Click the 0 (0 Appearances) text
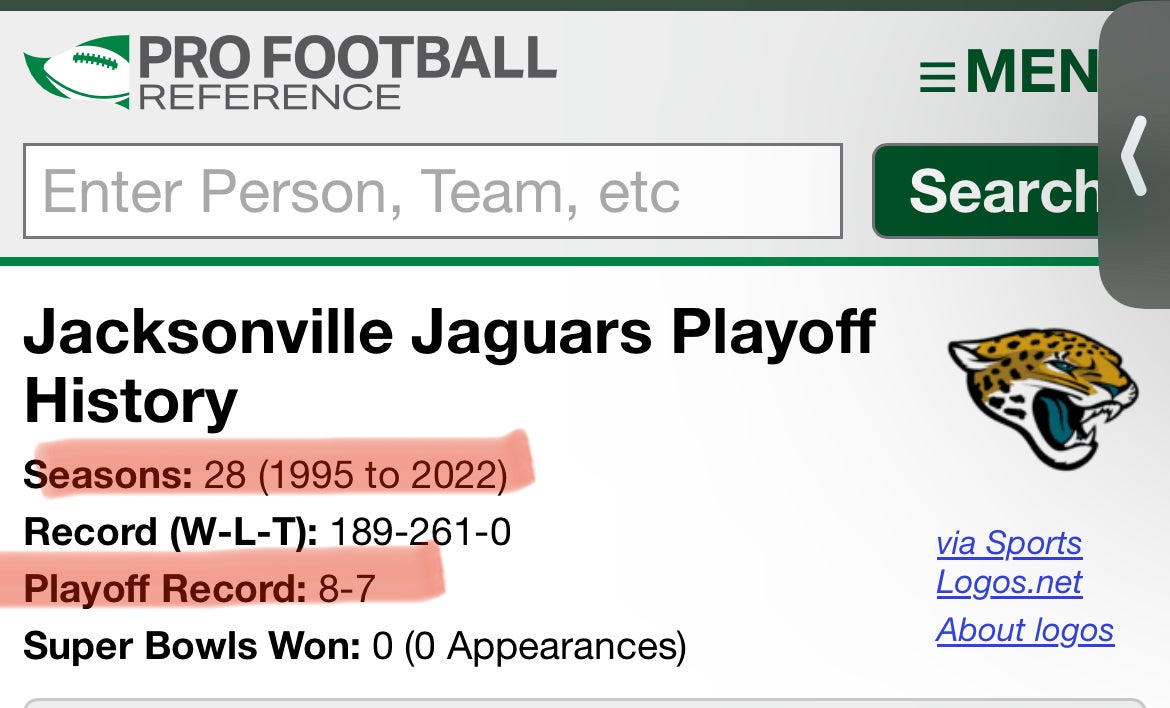Viewport: 1170px width, 708px height. pyautogui.click(x=529, y=646)
